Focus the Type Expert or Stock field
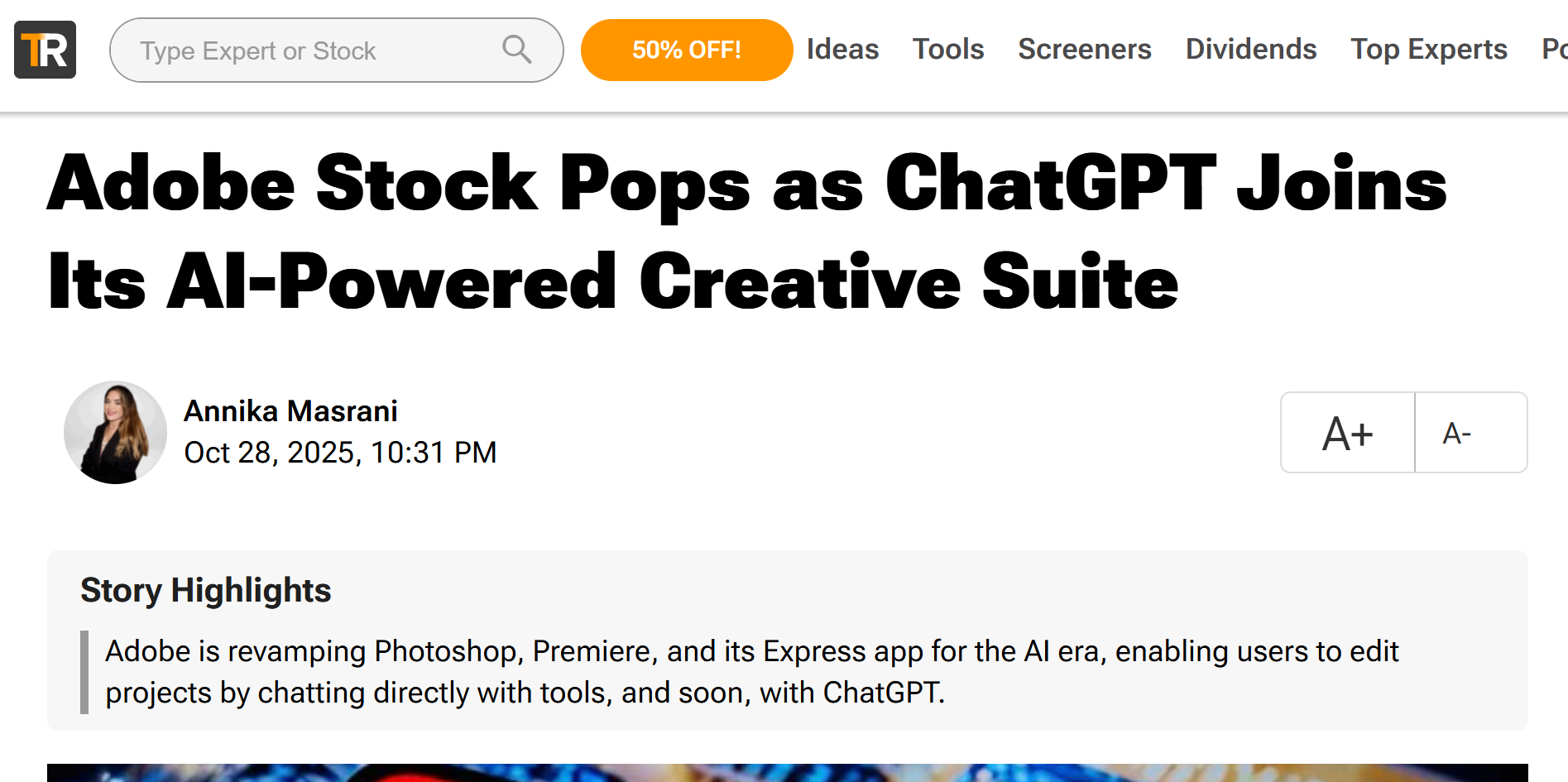Viewport: 1568px width, 782px height. click(x=314, y=50)
